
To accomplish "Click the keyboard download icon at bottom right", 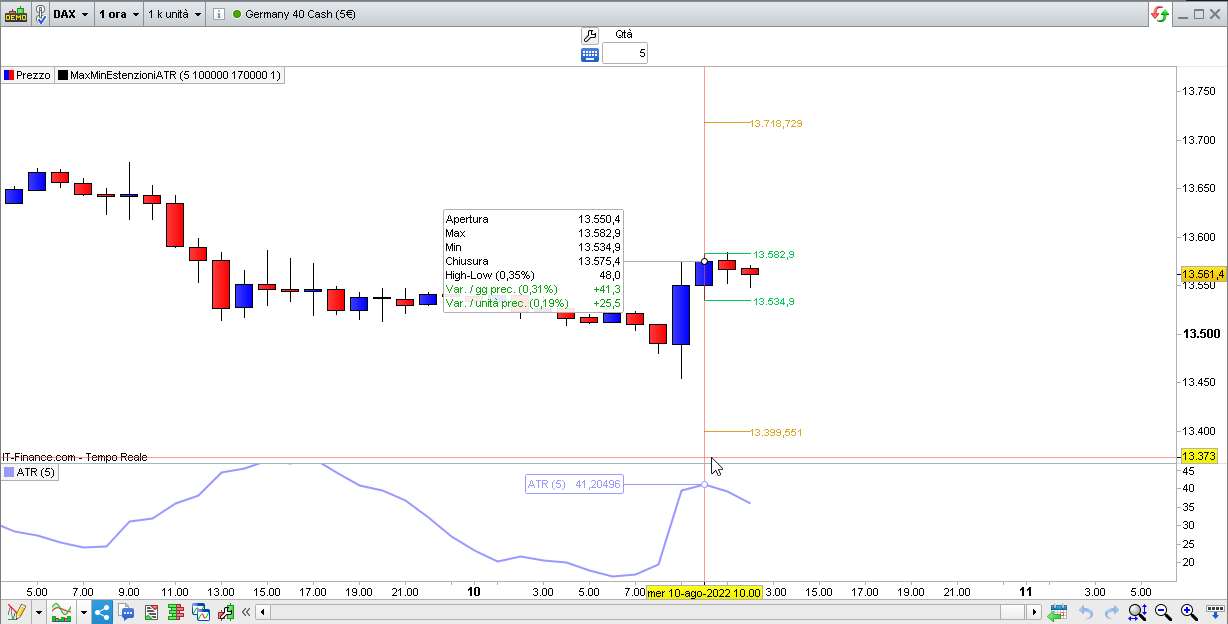I will pos(1214,612).
